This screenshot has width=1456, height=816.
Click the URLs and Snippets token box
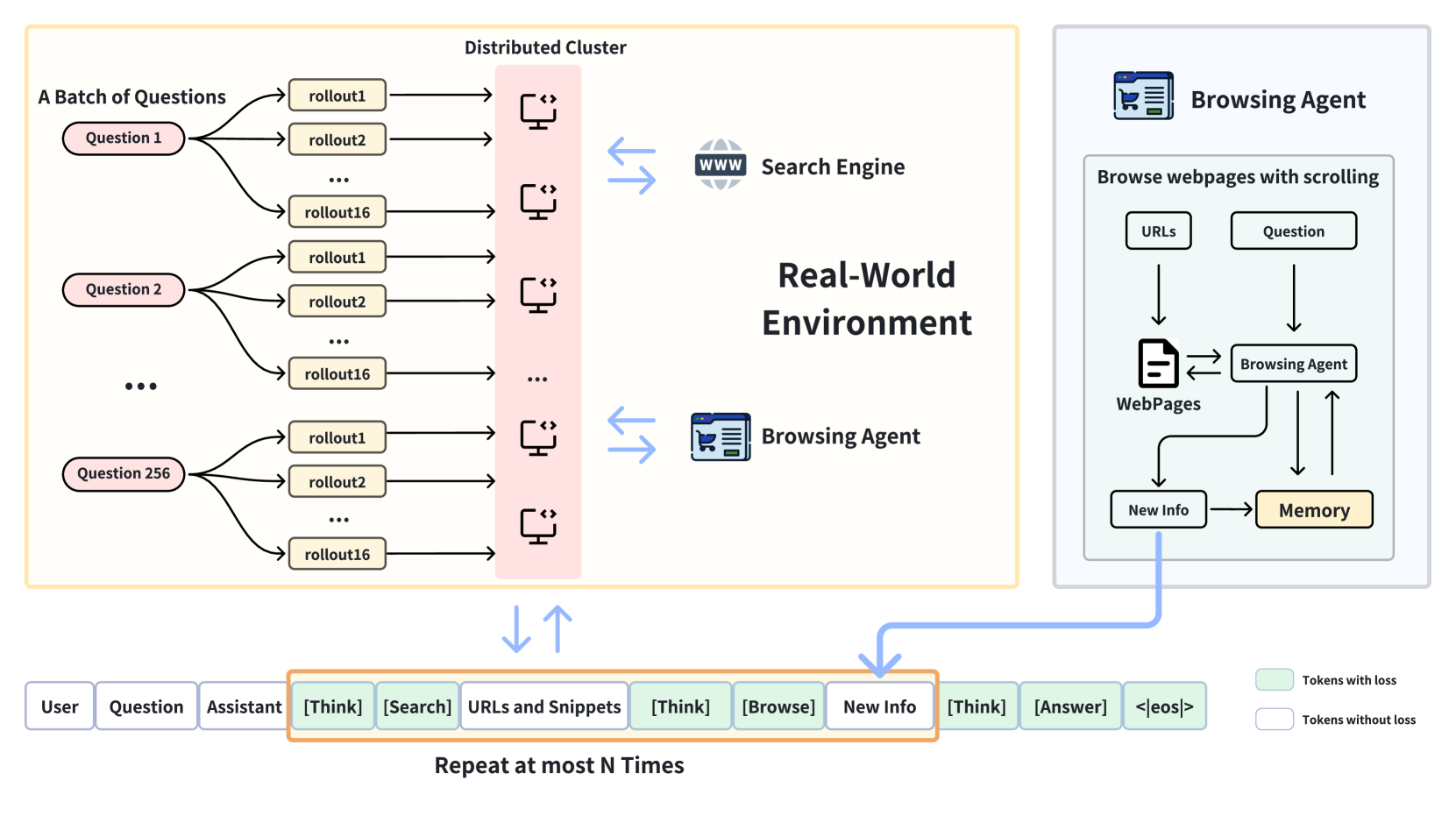pos(544,706)
